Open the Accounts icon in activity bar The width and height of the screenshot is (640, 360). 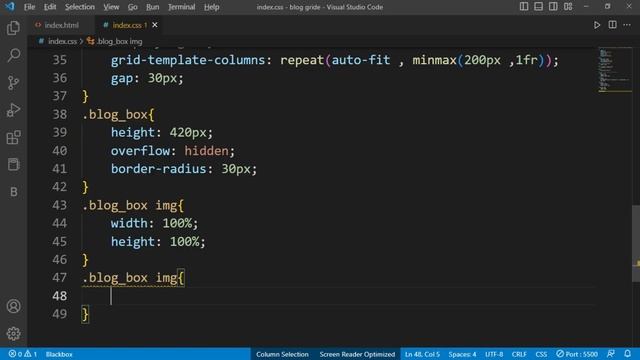pyautogui.click(x=13, y=306)
